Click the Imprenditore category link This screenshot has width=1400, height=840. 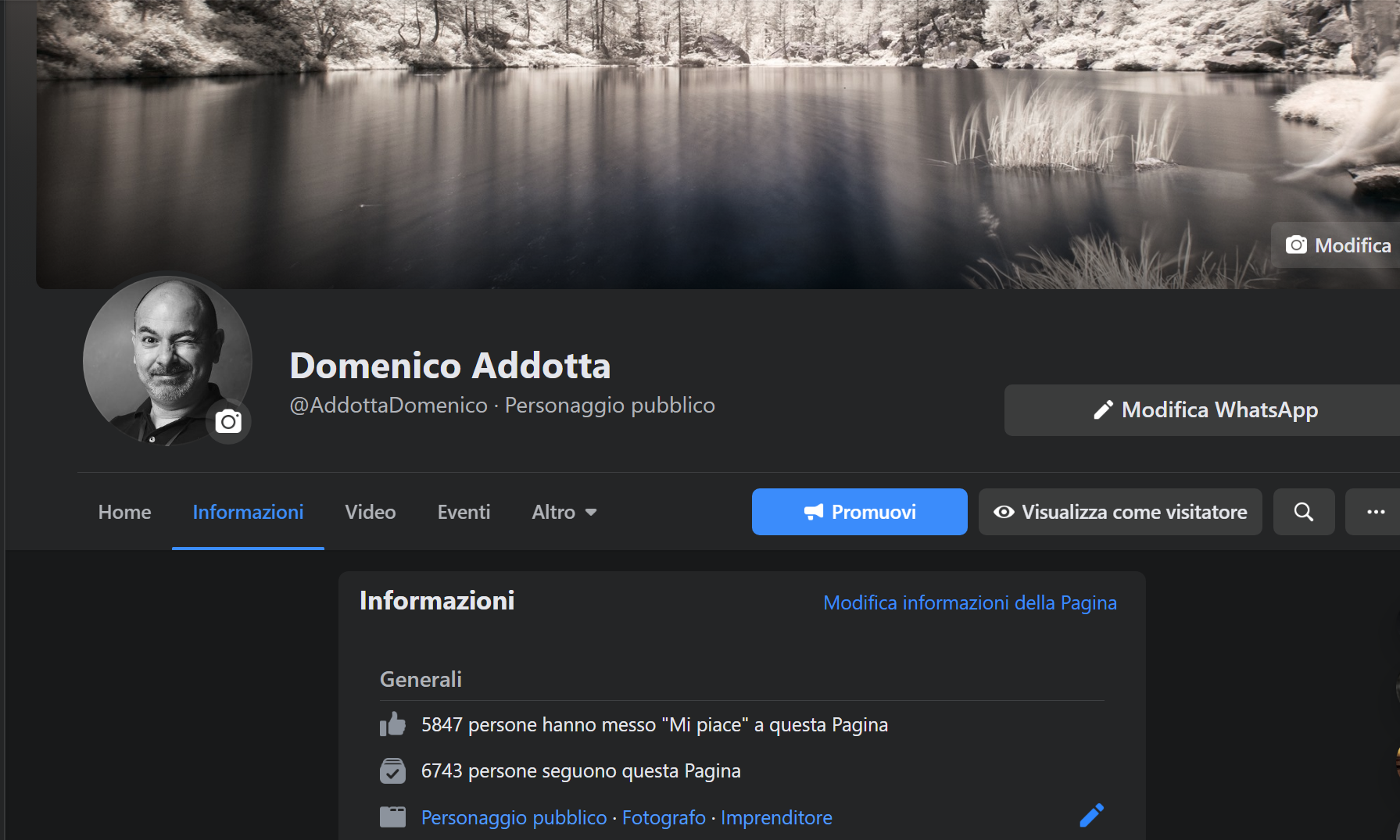776,817
